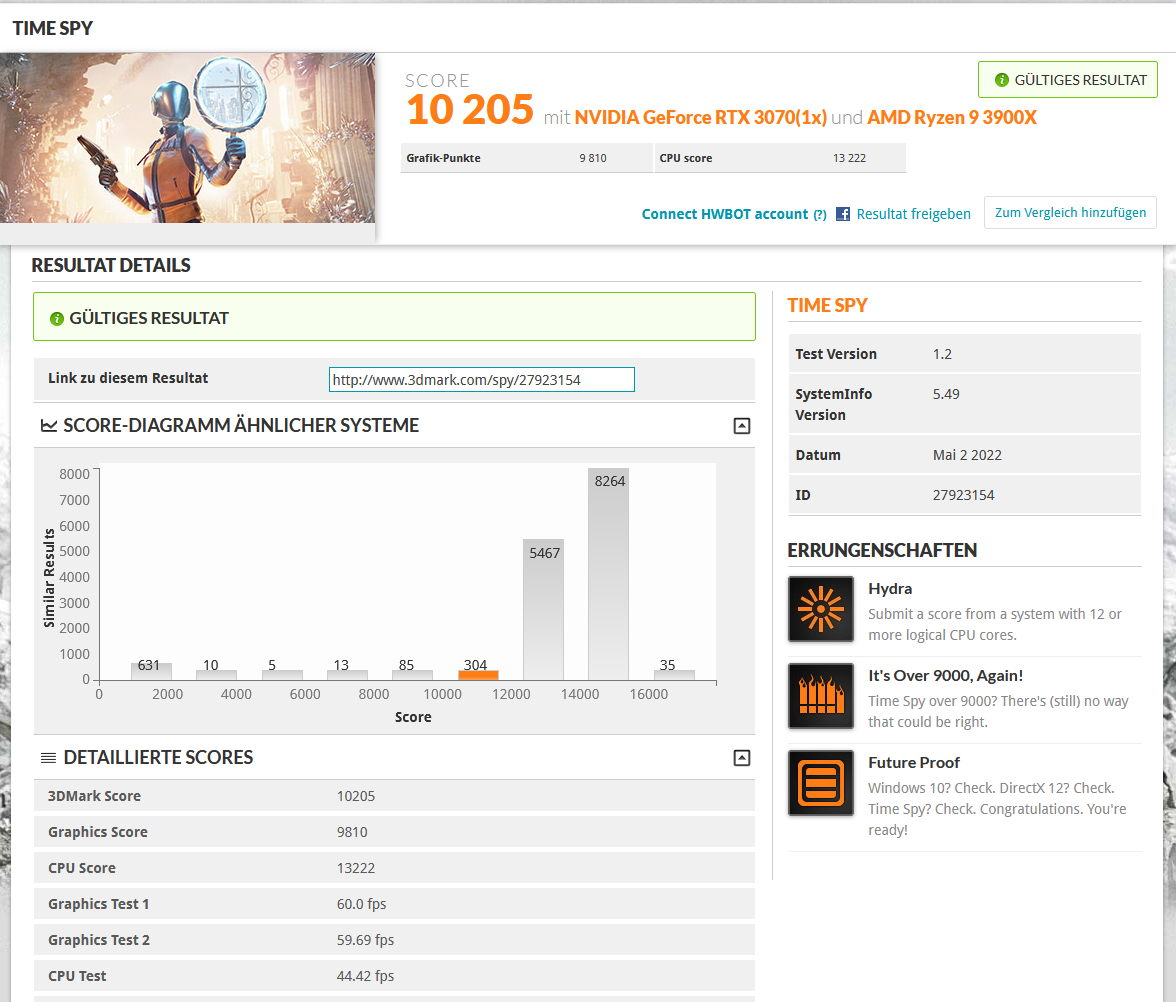Click the Future Proof achievement icon

coord(820,783)
